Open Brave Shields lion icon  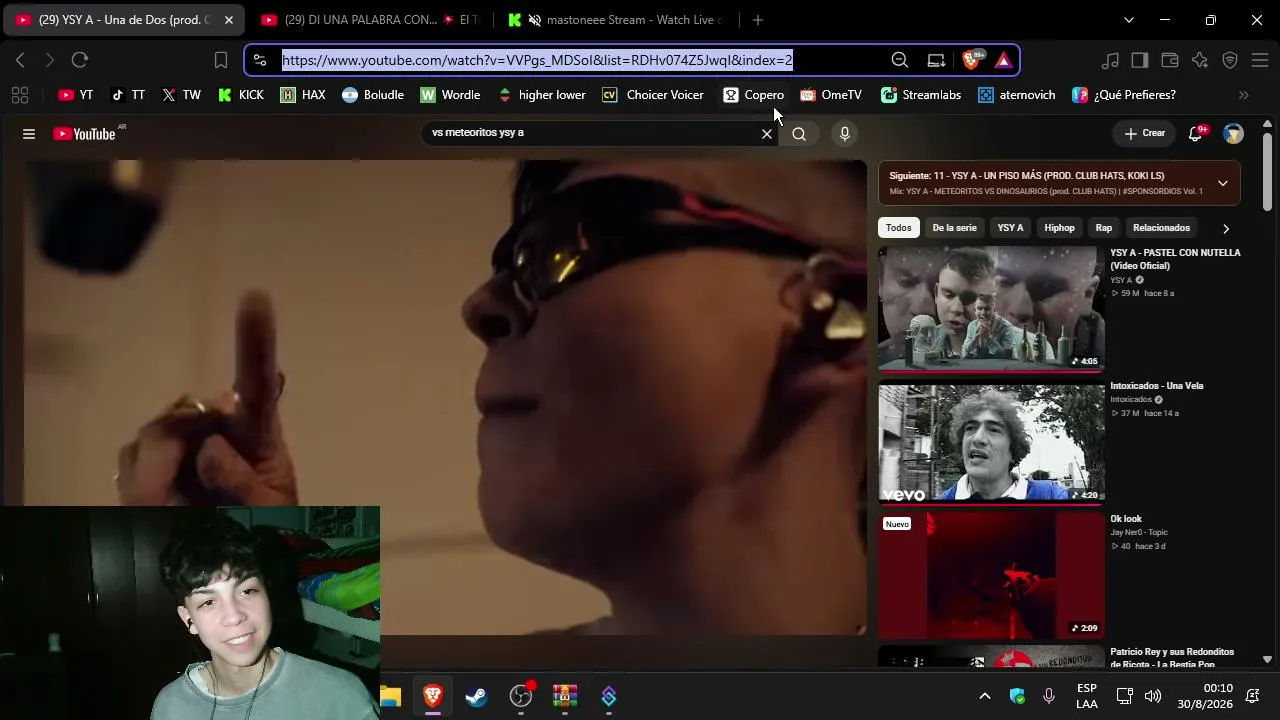coord(971,60)
